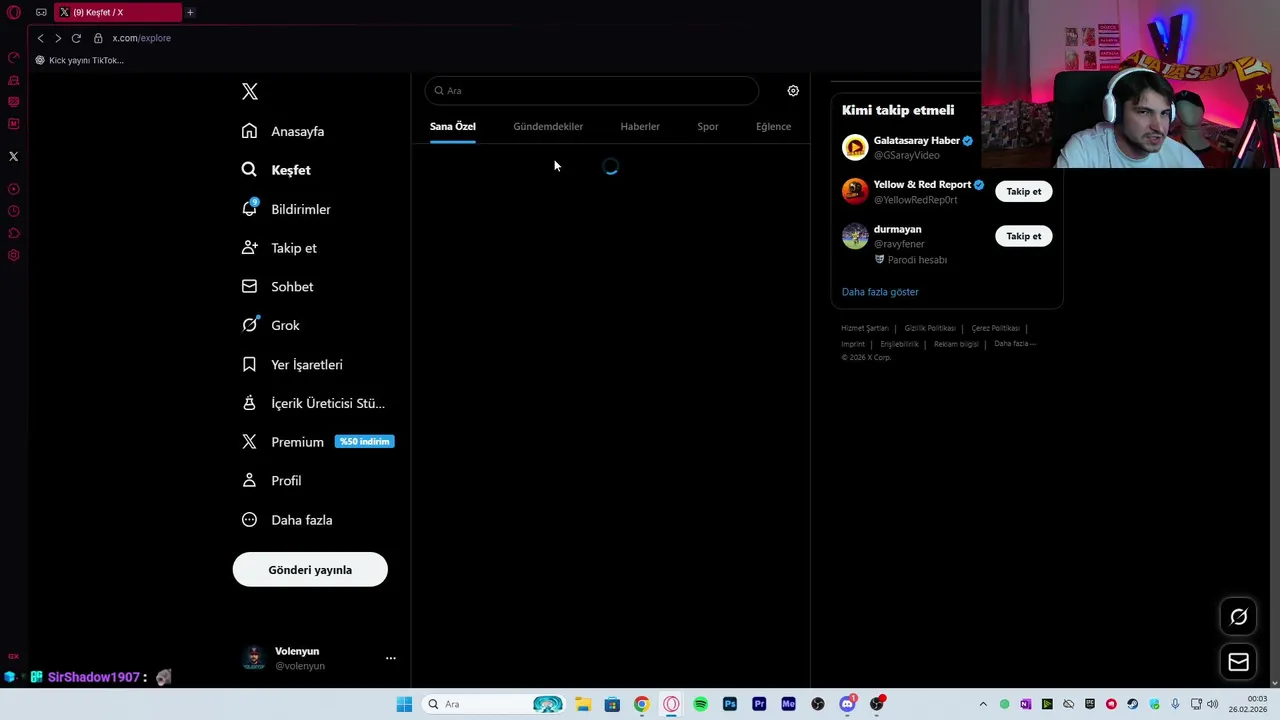
Task: Open the Kick yayını TikTok bookmark
Action: pyautogui.click(x=80, y=60)
